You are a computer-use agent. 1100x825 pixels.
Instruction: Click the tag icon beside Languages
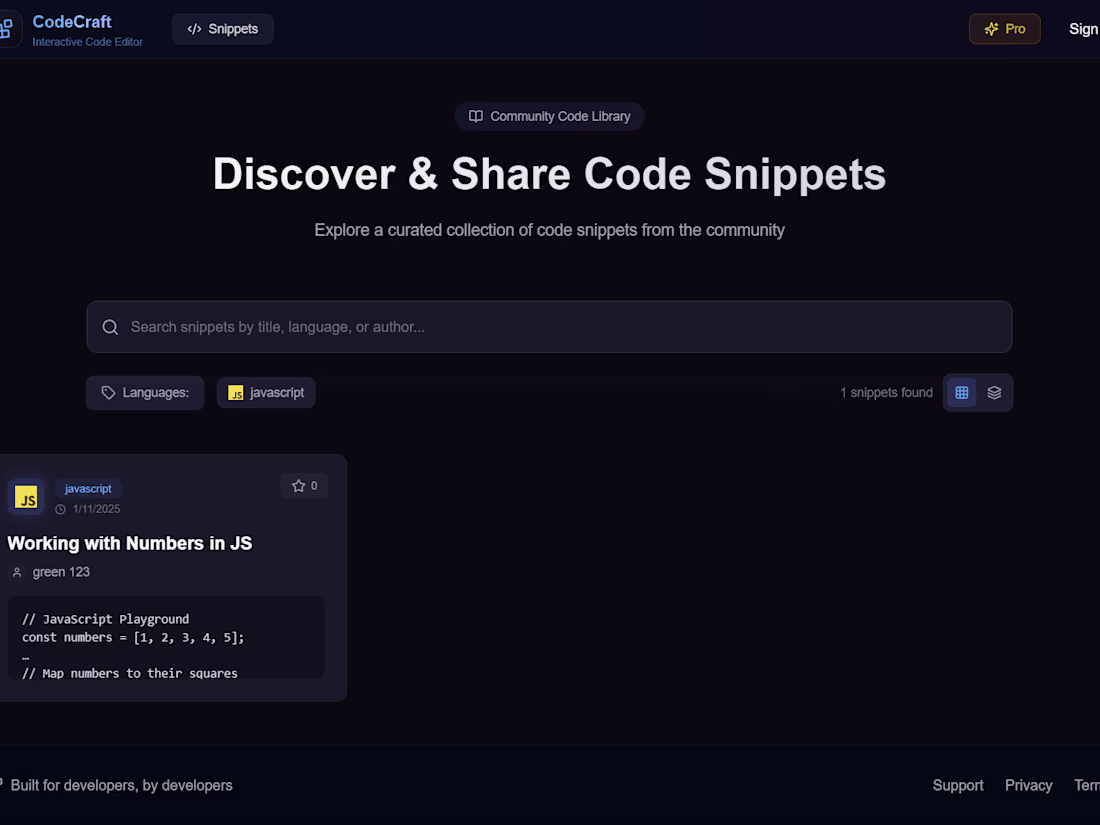coord(108,393)
